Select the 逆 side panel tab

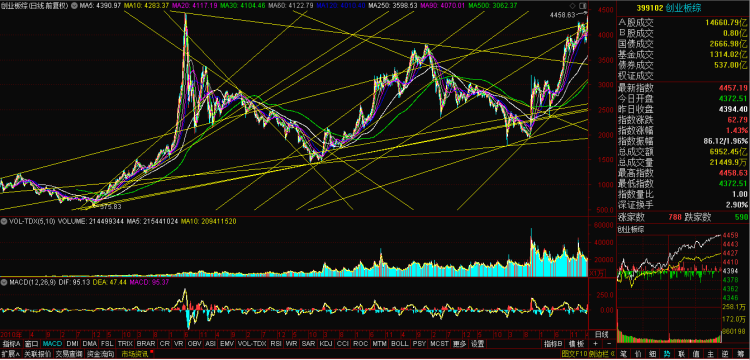(x=726, y=354)
